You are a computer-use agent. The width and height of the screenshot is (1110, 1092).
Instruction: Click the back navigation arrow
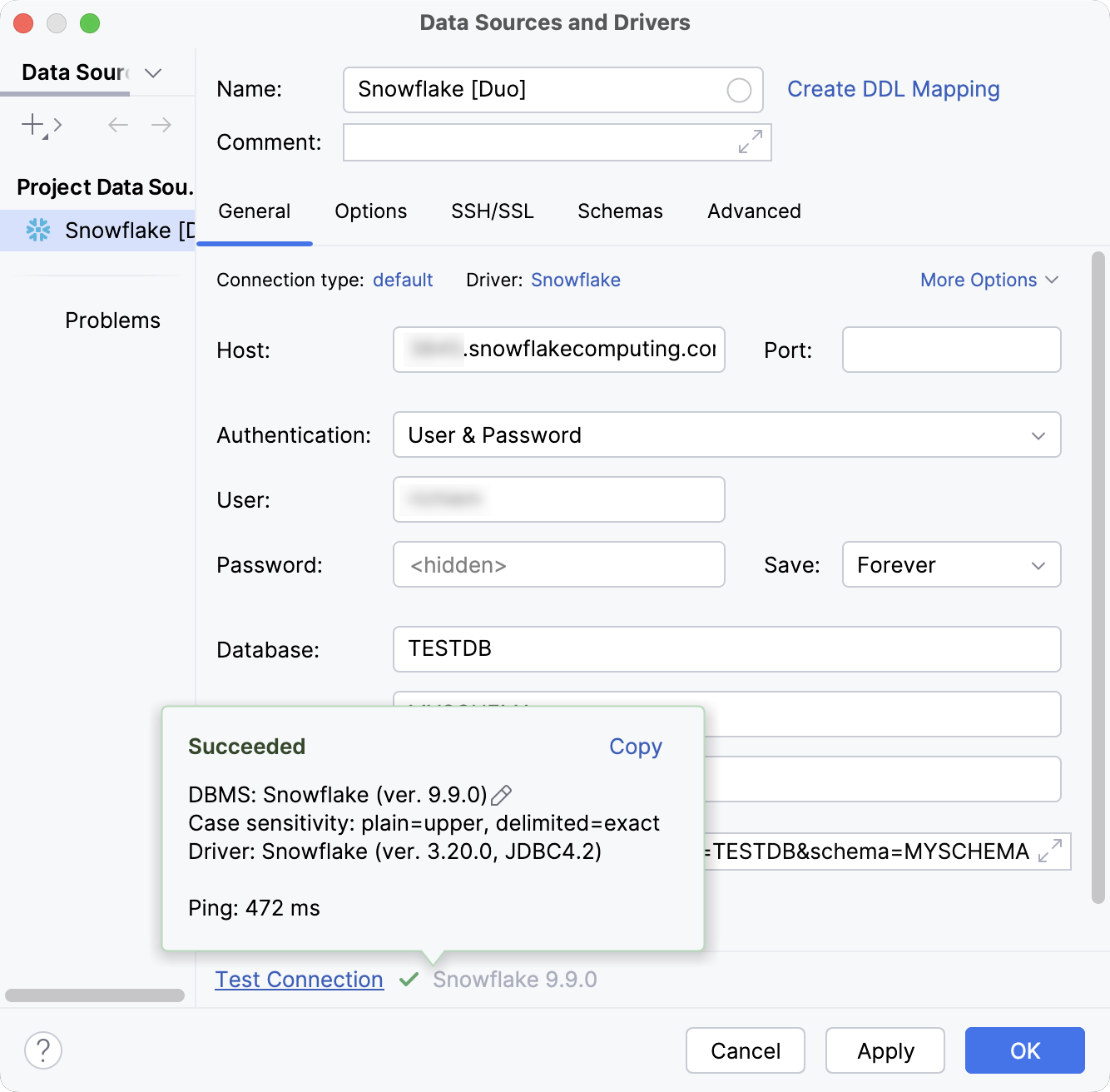pyautogui.click(x=117, y=125)
